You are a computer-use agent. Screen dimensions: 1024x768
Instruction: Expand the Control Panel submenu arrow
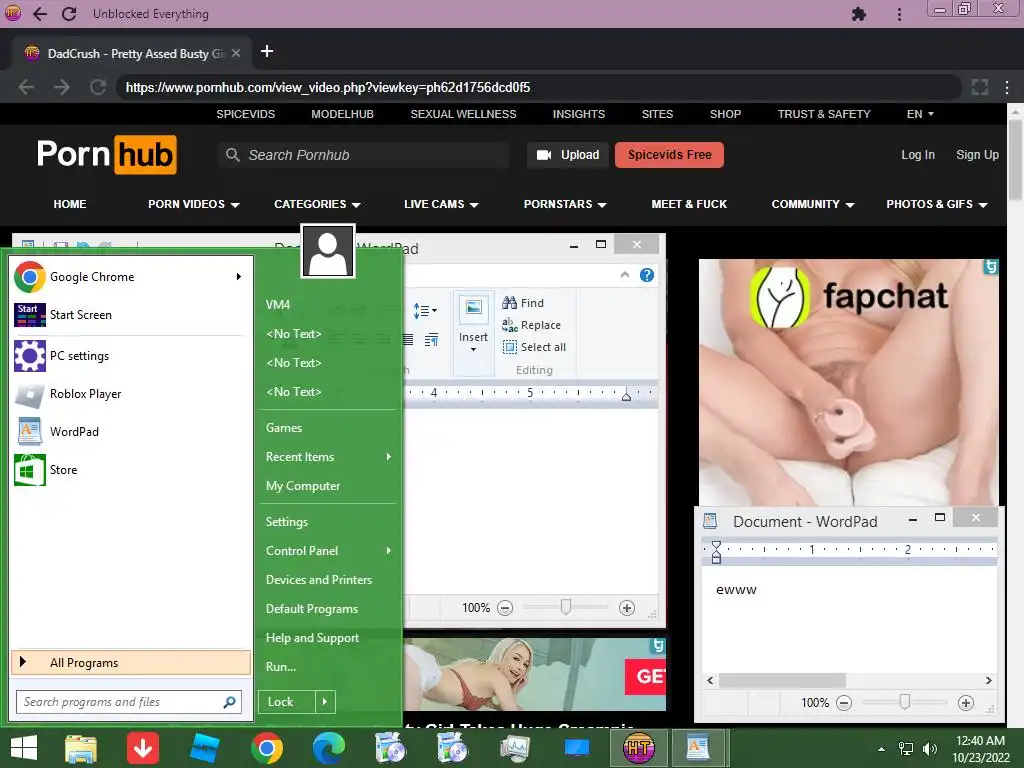(x=389, y=551)
